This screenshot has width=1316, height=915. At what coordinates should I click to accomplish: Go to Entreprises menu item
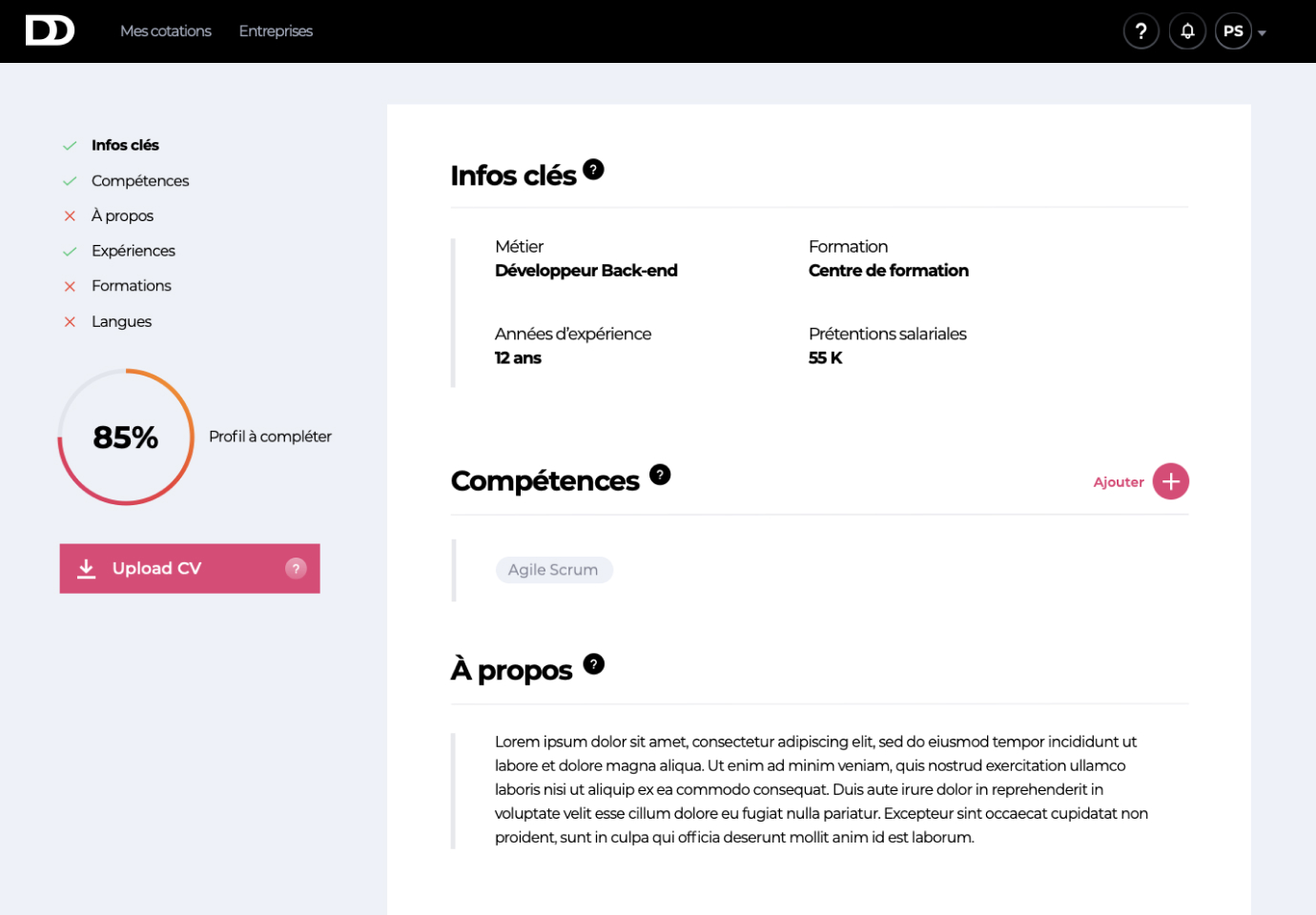[x=276, y=31]
